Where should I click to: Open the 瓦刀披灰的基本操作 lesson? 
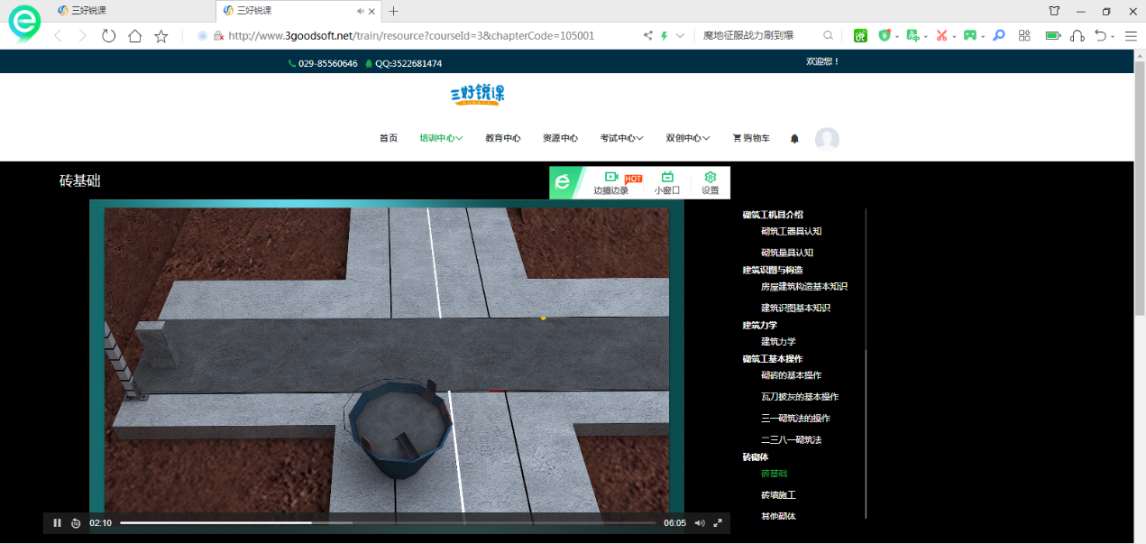point(799,397)
